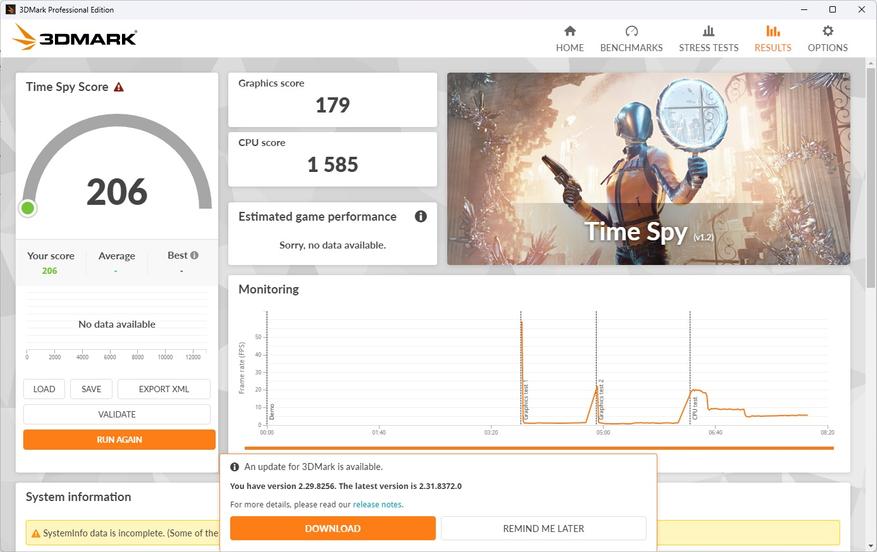Viewport: 877px width, 552px height.
Task: Click info icon next to Best
Action: tap(194, 255)
